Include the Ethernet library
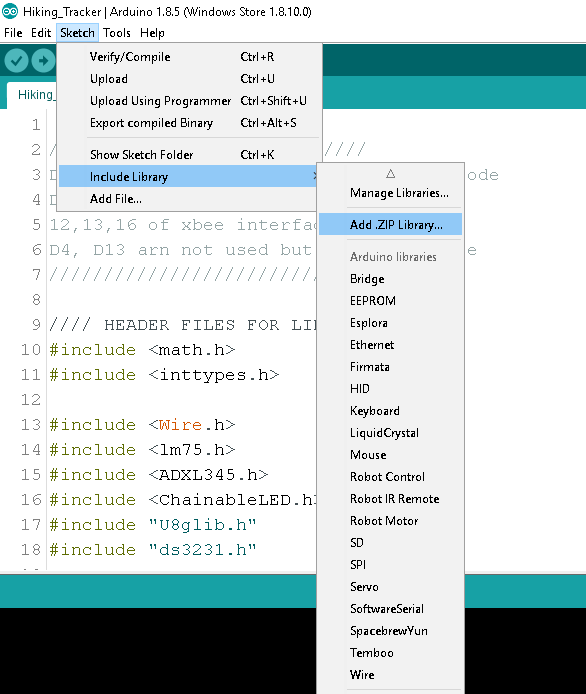The image size is (586, 694). tap(390, 345)
